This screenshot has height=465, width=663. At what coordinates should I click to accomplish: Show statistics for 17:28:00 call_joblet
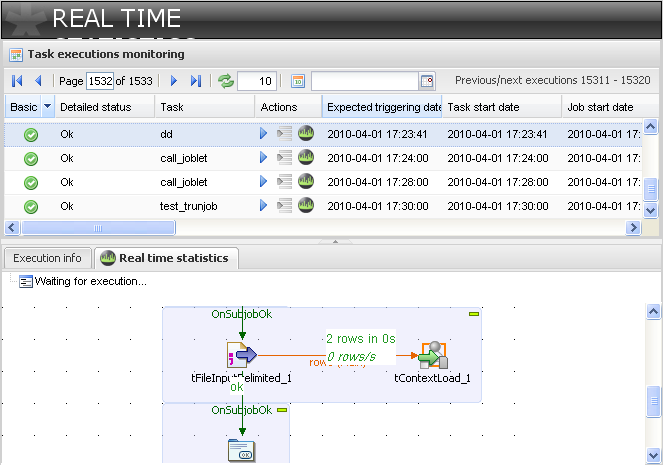[306, 181]
